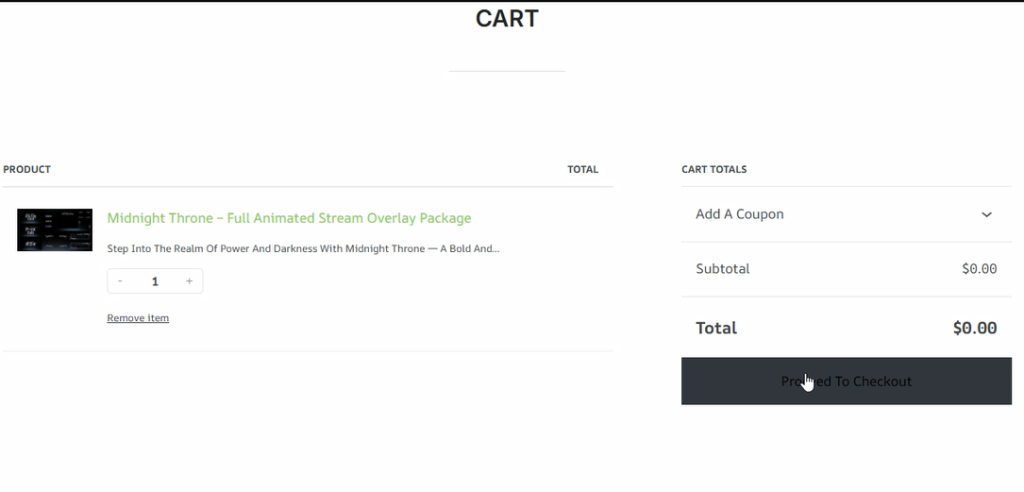Click the Midnight Throne product thumbnail
Viewport: 1024px width, 492px height.
coord(55,230)
